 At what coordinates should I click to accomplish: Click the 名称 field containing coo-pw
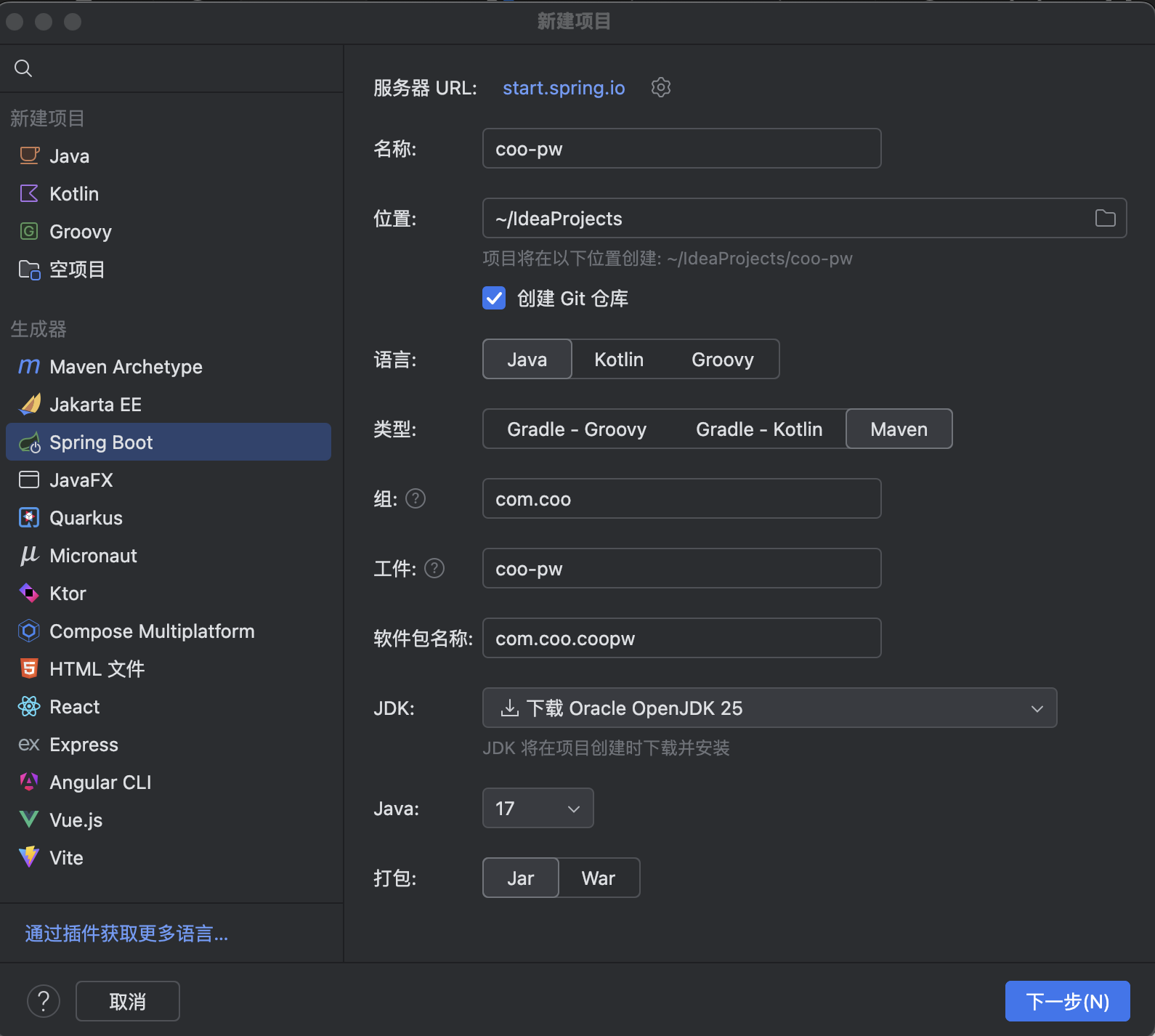click(681, 148)
